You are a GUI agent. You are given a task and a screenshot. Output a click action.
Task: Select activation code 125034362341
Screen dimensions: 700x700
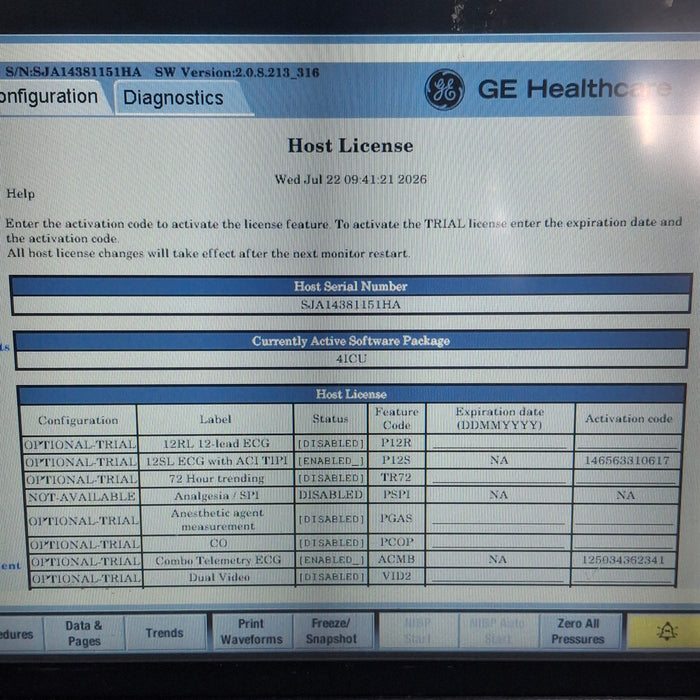[623, 559]
